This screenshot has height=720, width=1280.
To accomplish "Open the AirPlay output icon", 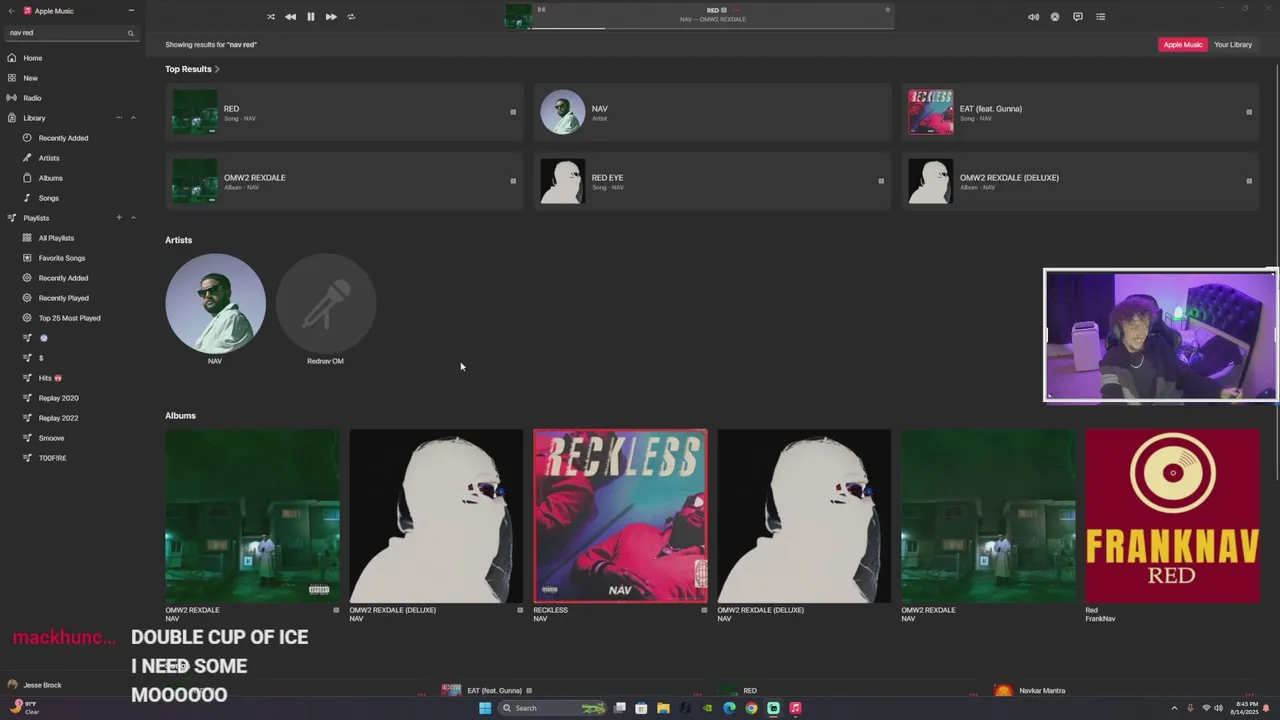I will pos(1055,17).
